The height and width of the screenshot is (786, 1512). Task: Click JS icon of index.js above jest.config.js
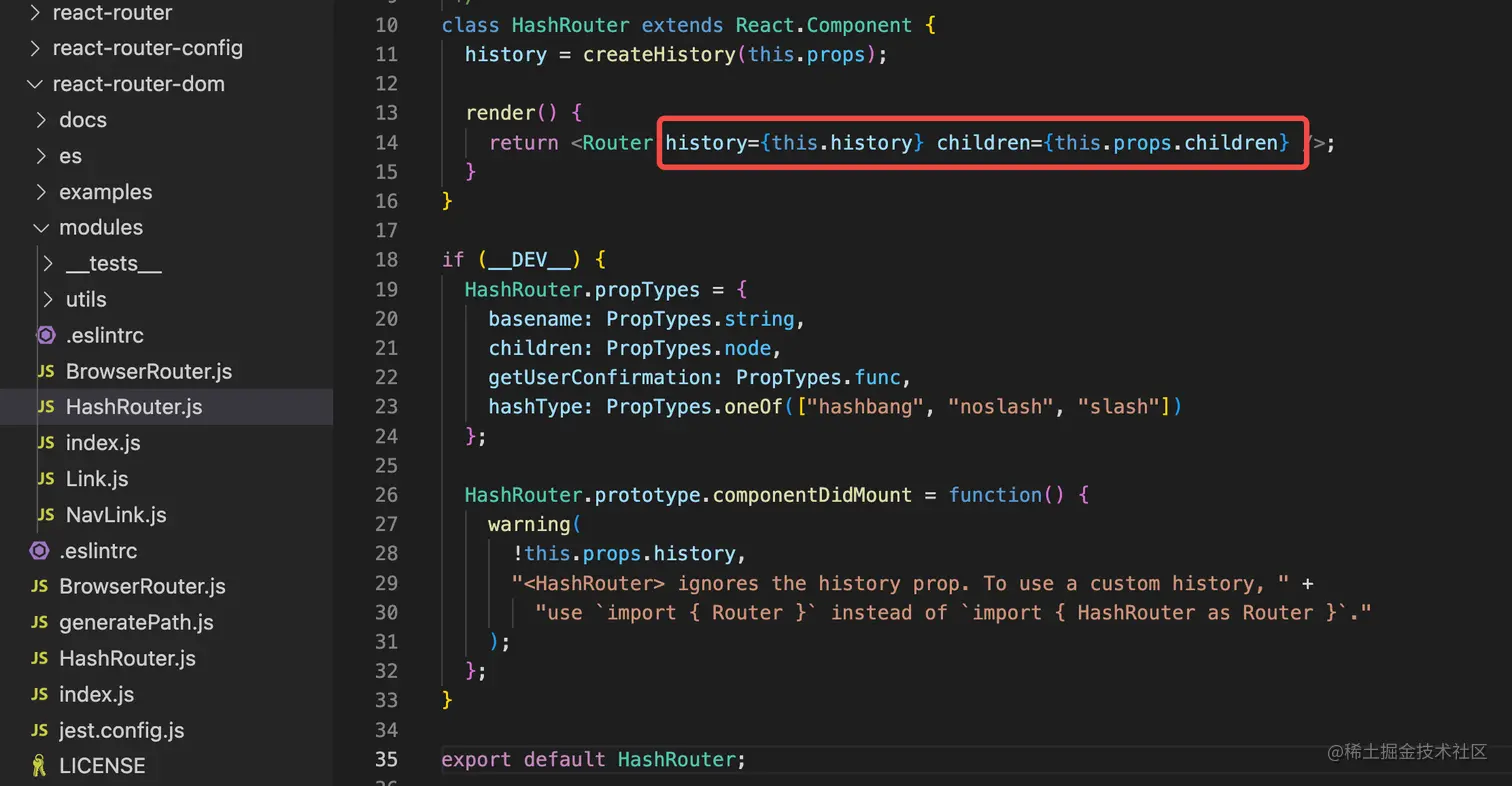[x=39, y=694]
